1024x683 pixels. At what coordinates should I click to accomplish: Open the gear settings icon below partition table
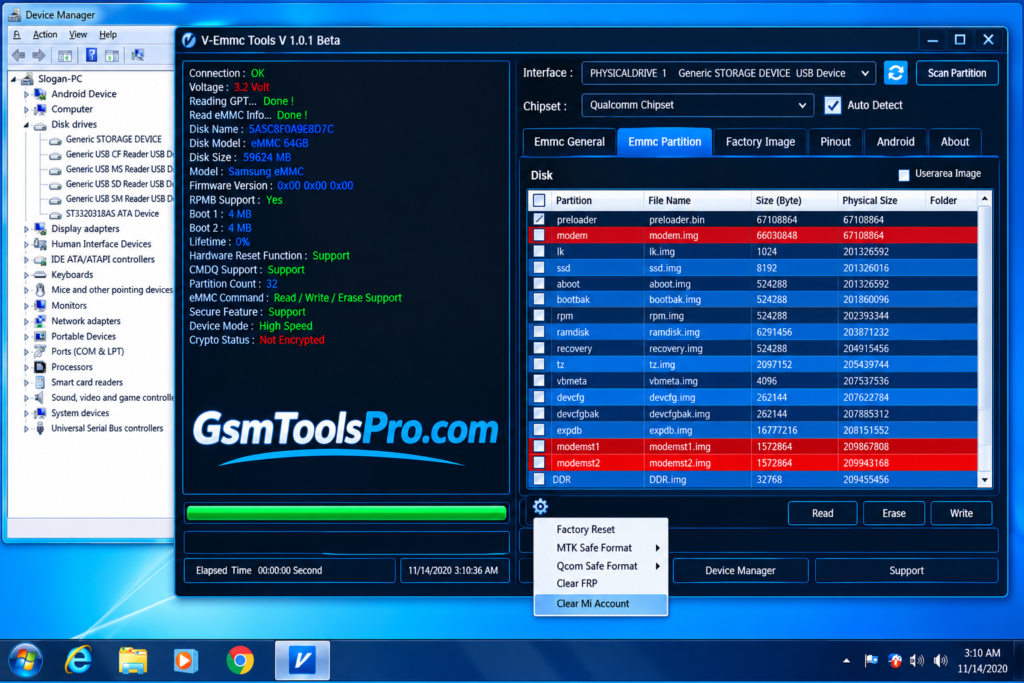(x=540, y=506)
